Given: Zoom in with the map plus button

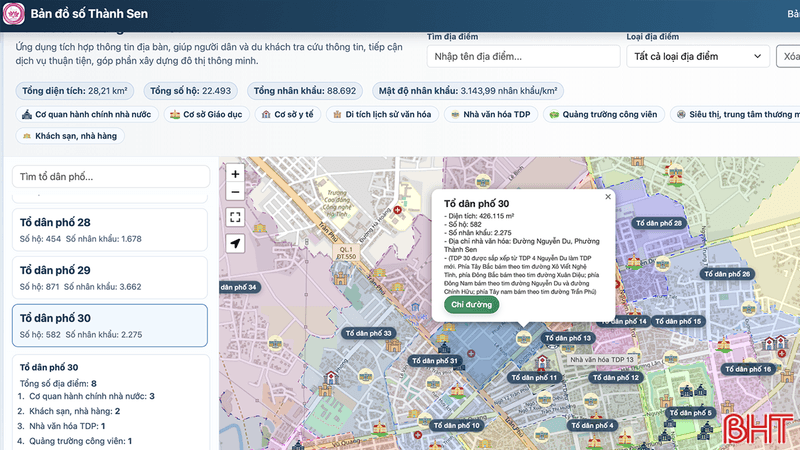Looking at the screenshot, I should (235, 174).
